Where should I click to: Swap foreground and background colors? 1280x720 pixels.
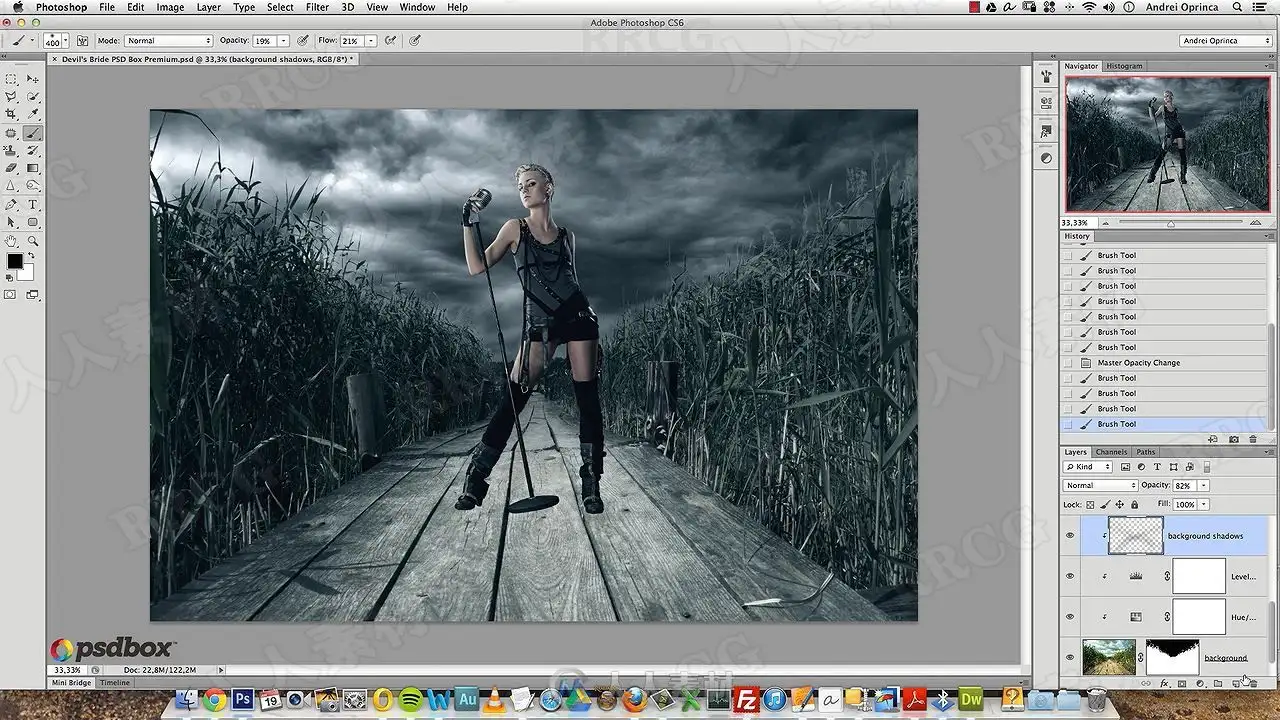31,256
